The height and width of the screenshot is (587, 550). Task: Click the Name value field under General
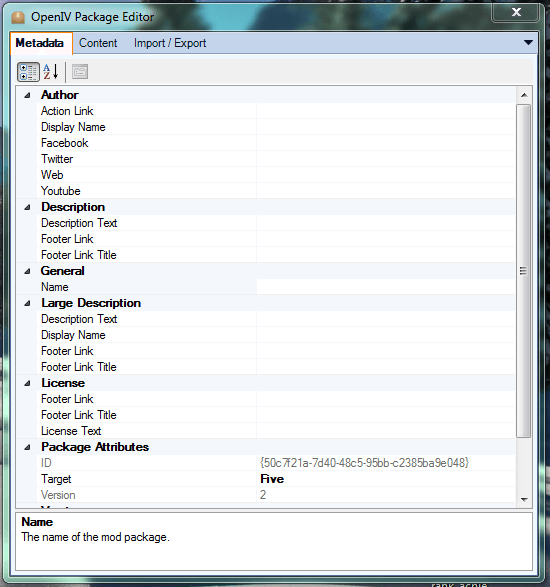pos(386,287)
